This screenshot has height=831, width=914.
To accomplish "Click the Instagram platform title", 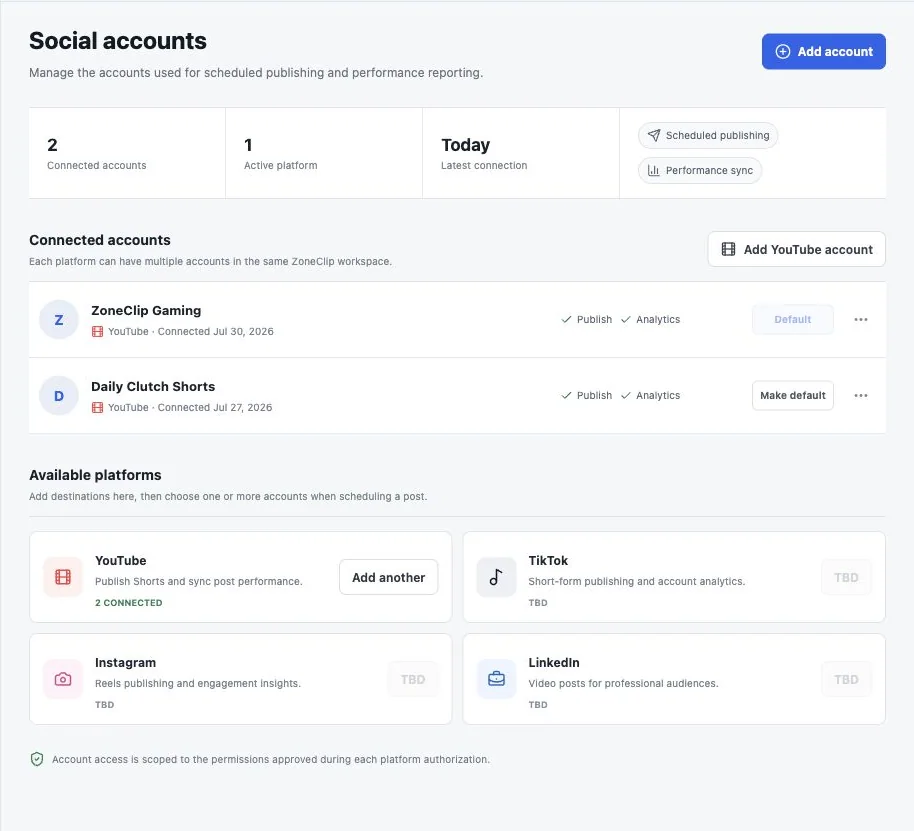I will pos(125,663).
